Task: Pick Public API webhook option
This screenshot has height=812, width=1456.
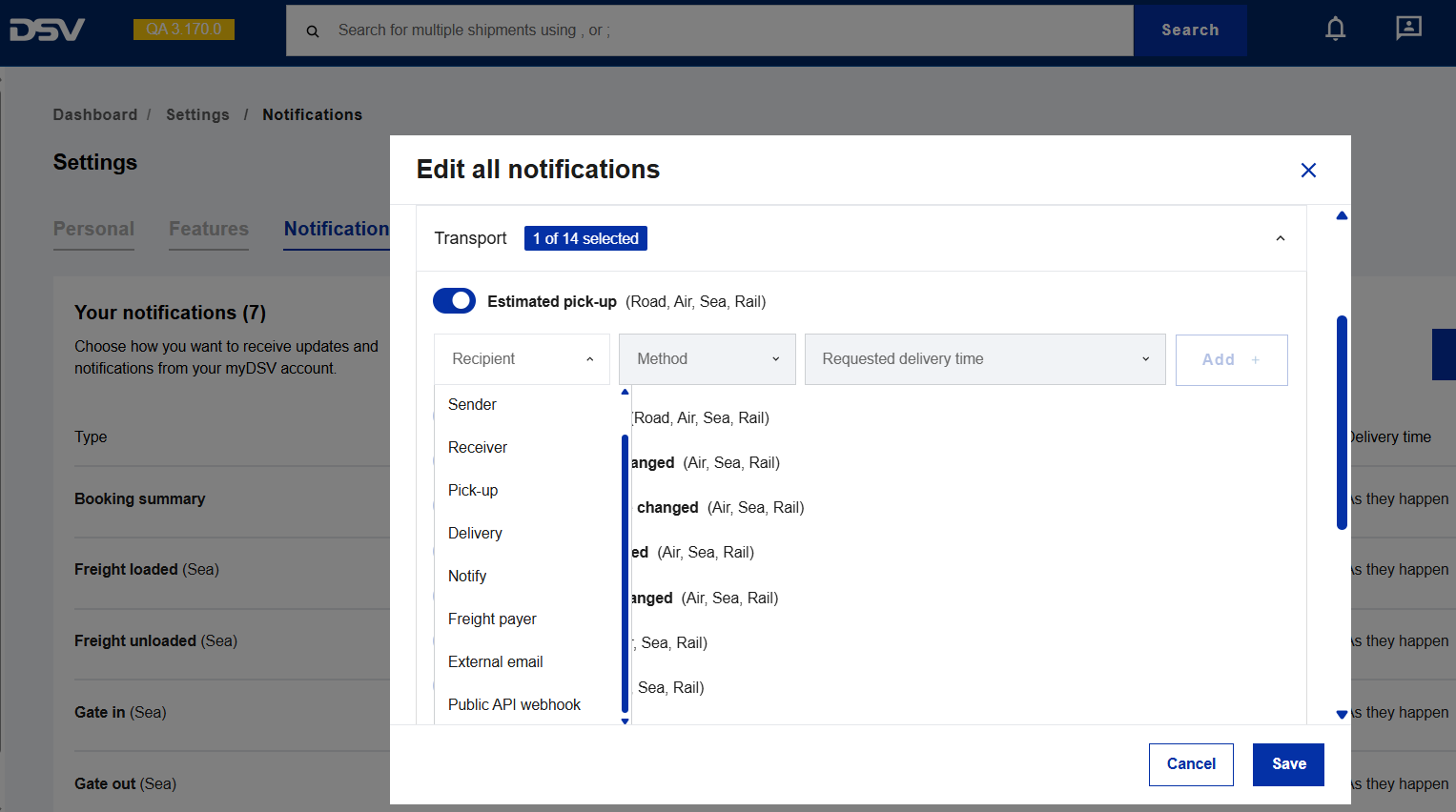Action: coord(514,705)
